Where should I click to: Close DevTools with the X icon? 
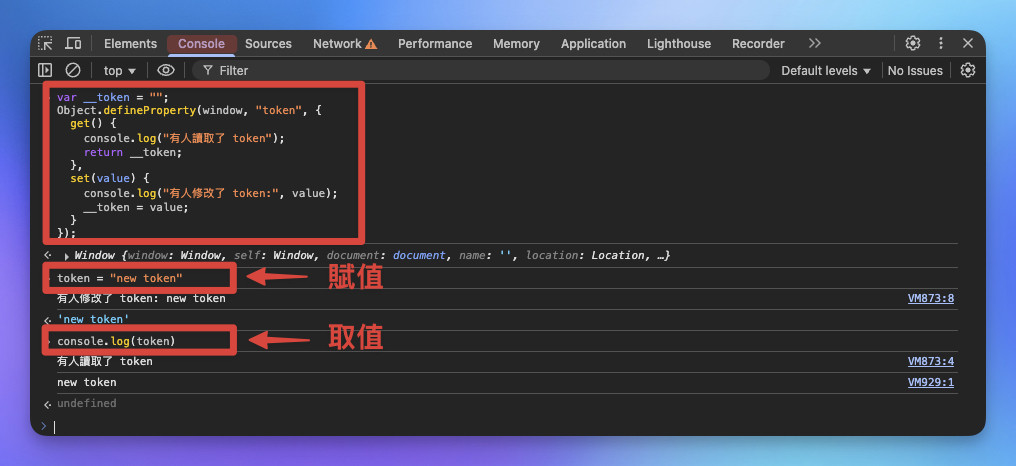coord(968,43)
